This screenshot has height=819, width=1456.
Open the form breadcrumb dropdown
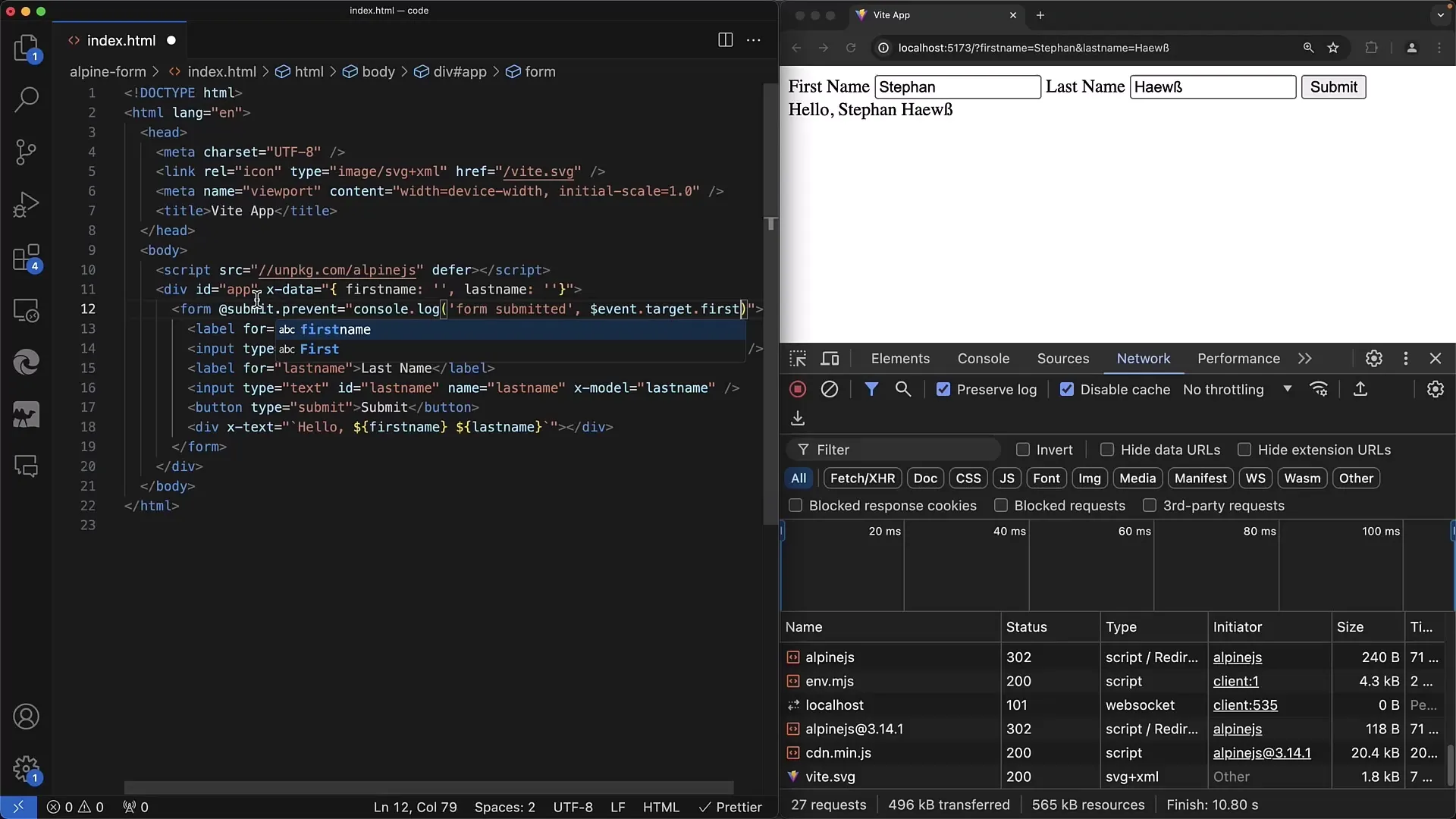(x=531, y=71)
